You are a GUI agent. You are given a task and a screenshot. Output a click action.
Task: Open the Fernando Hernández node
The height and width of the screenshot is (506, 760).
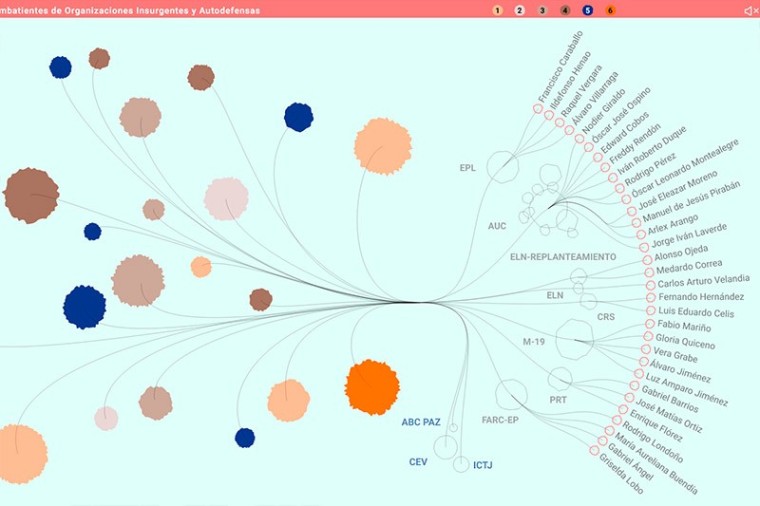(x=651, y=298)
